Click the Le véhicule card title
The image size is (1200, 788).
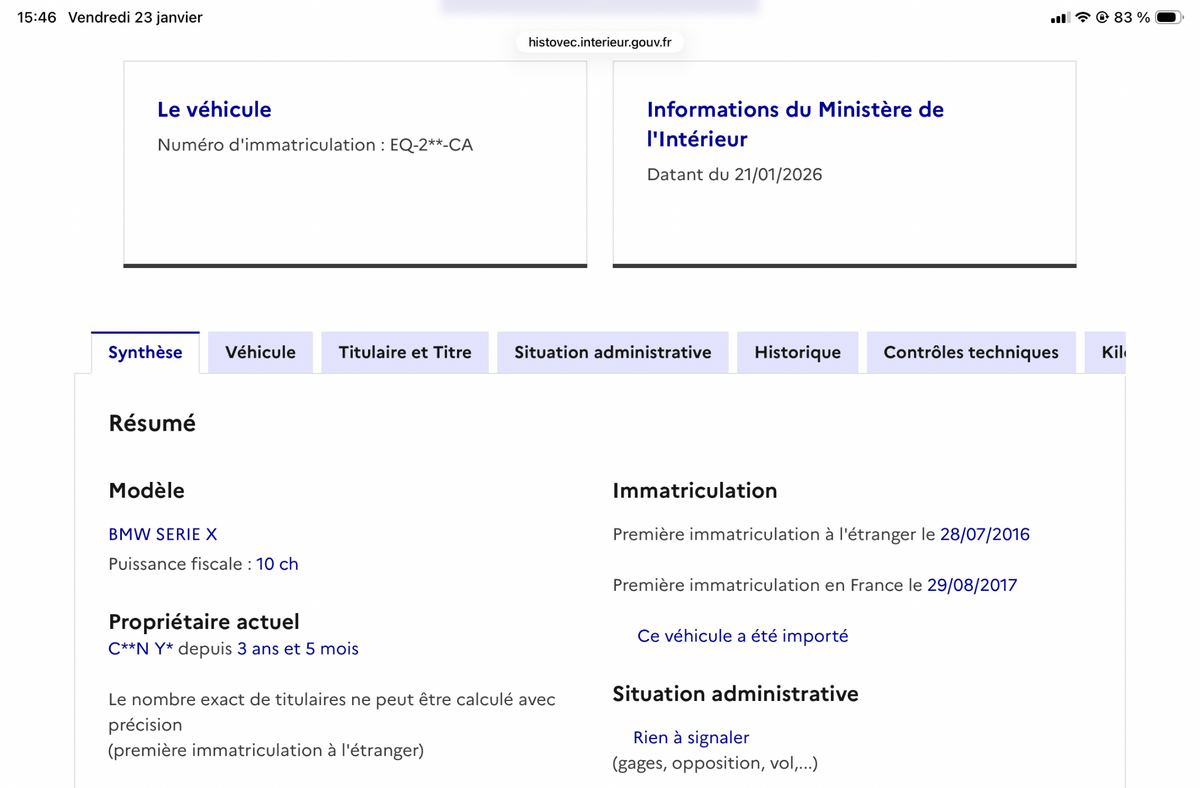click(x=214, y=109)
